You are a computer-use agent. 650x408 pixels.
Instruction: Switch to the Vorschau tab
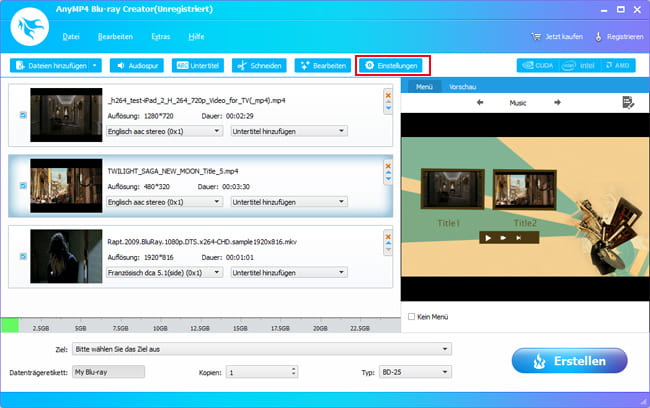[x=462, y=87]
